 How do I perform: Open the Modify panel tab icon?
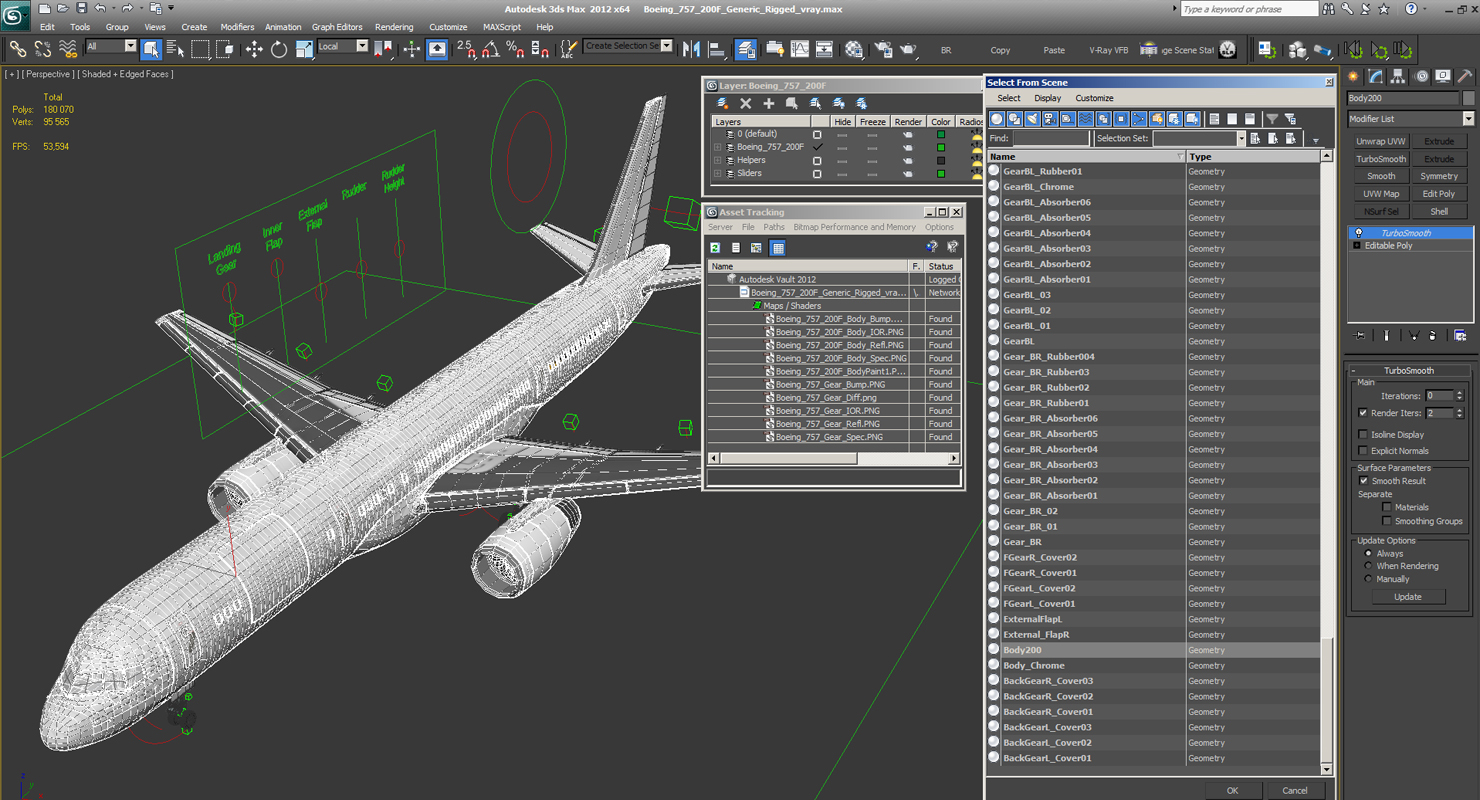point(1376,76)
